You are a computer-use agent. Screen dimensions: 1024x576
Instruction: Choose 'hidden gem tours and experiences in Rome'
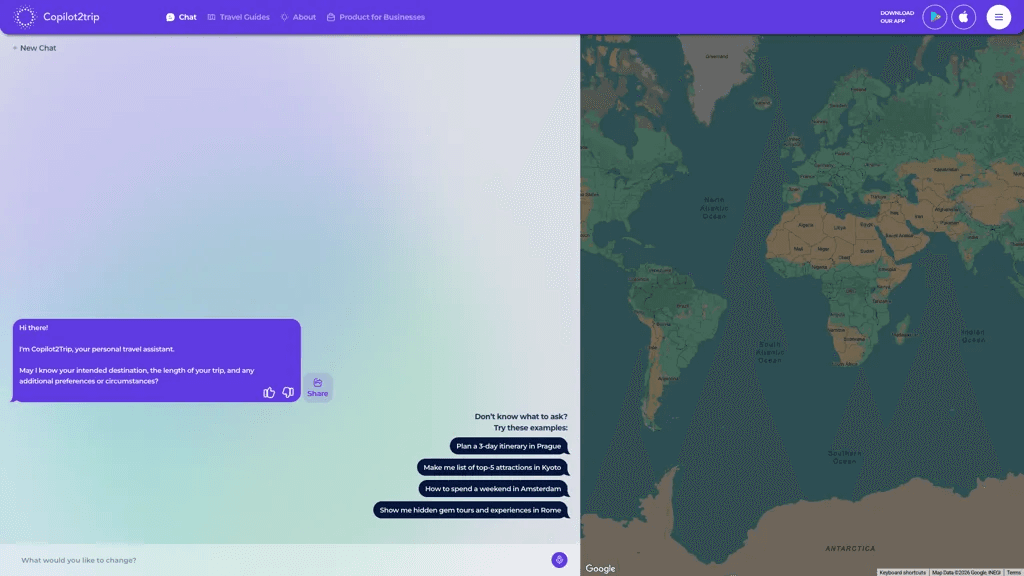(x=470, y=510)
